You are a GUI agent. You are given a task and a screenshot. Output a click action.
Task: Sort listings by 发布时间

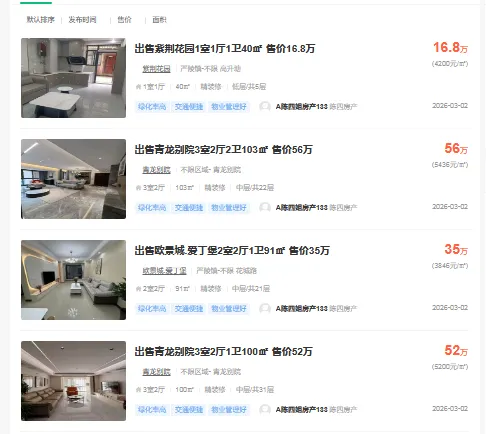click(82, 20)
